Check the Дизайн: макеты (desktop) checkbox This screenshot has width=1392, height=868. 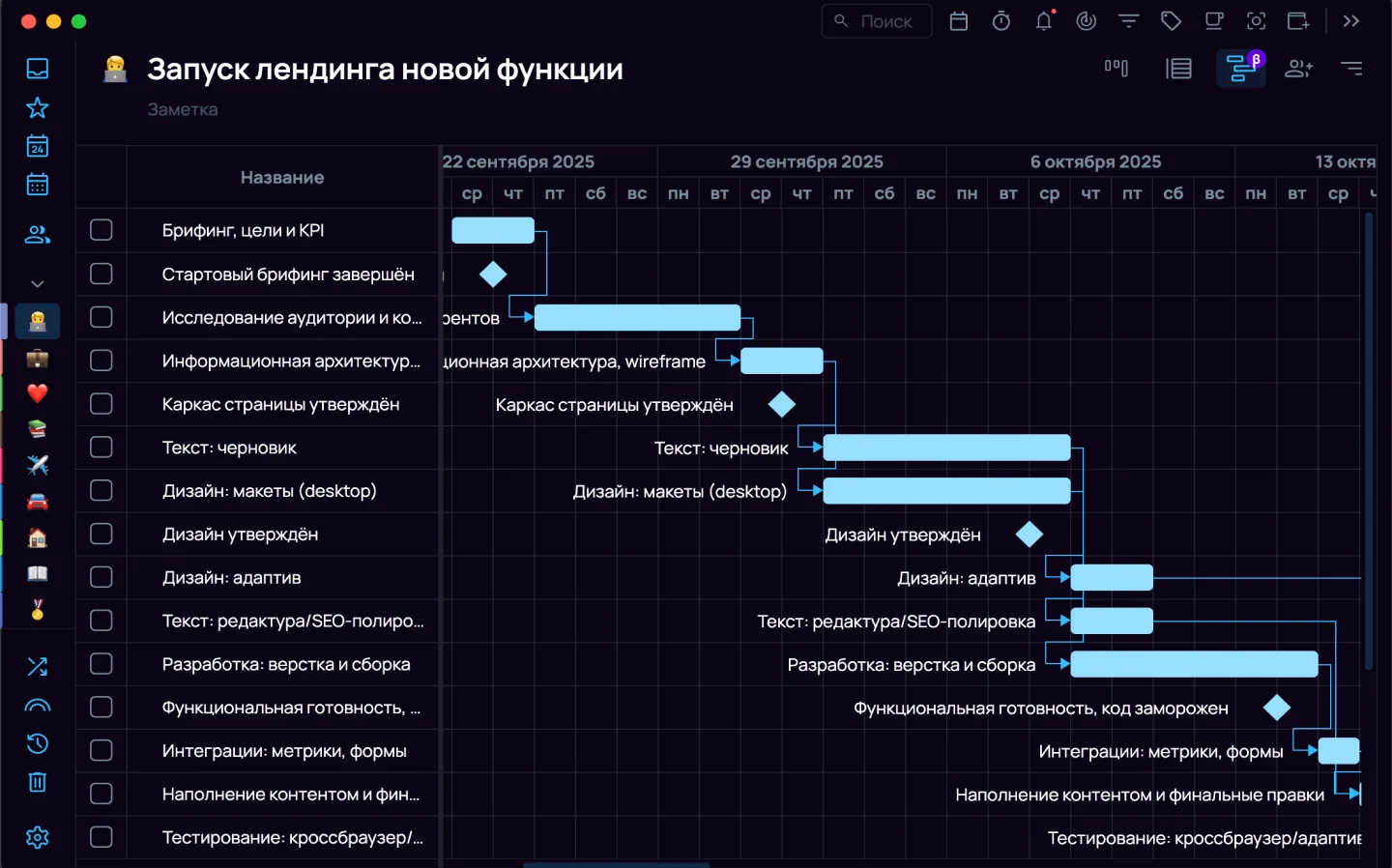click(101, 490)
